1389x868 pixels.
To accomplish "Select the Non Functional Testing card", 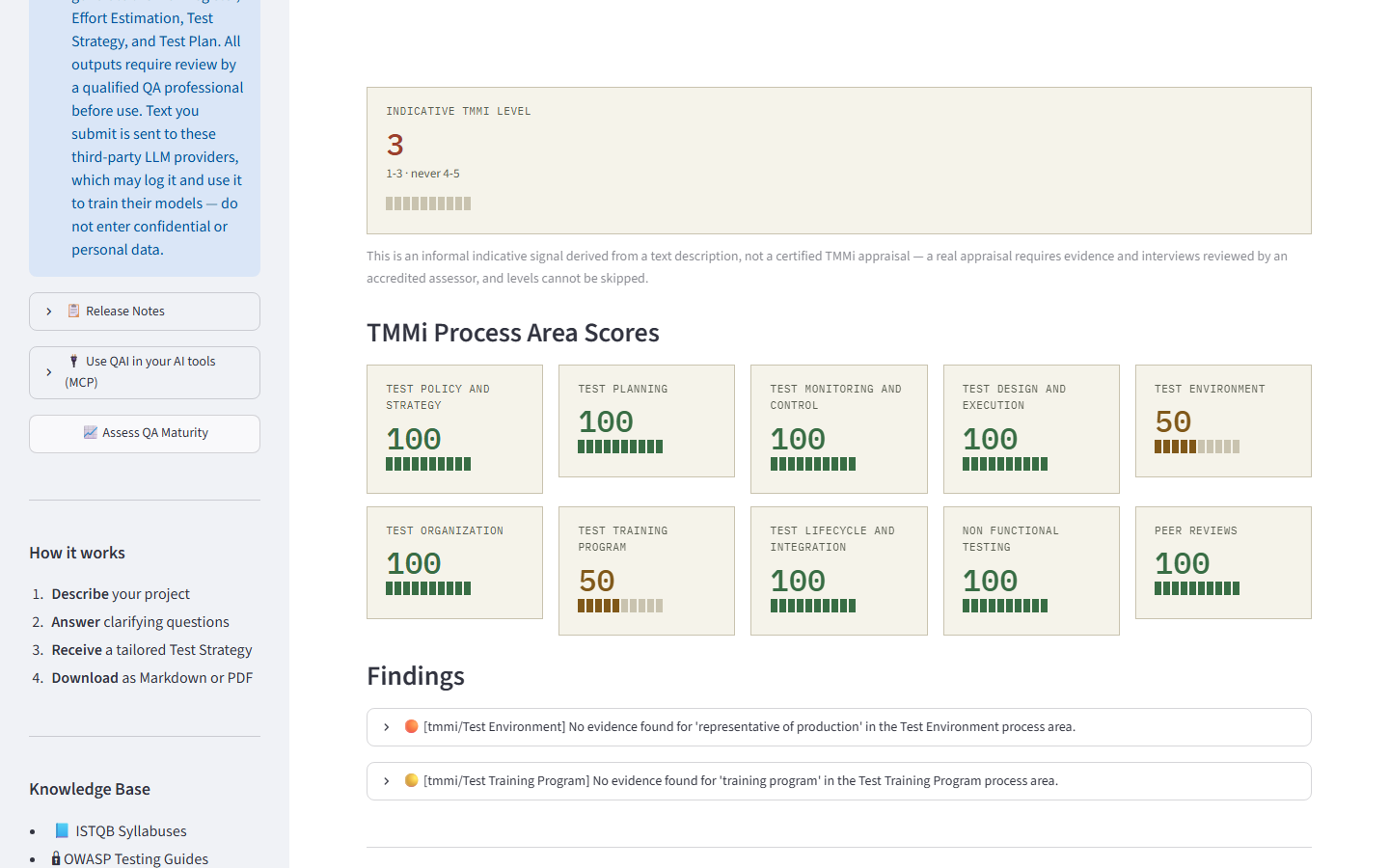I will pos(1031,571).
